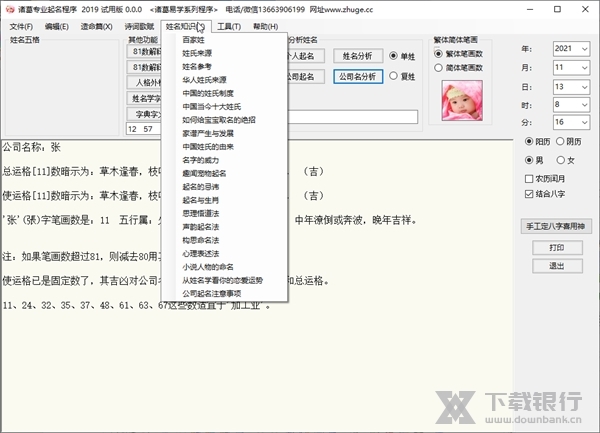Close the open 姓名知识 menu from the menu bar
This screenshot has height=433, width=600.
pyautogui.click(x=186, y=26)
